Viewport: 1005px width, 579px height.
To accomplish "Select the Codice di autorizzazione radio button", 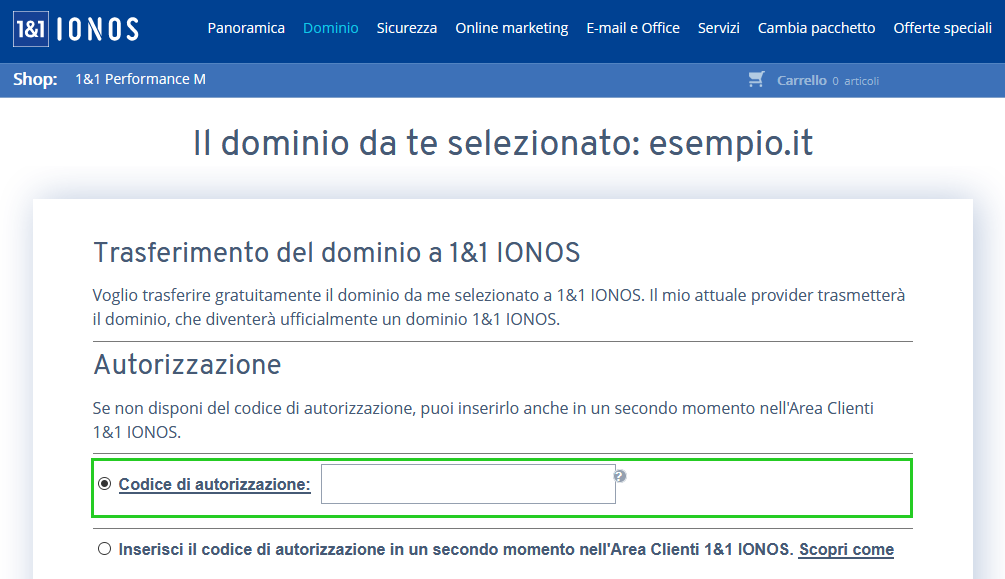I will [104, 483].
